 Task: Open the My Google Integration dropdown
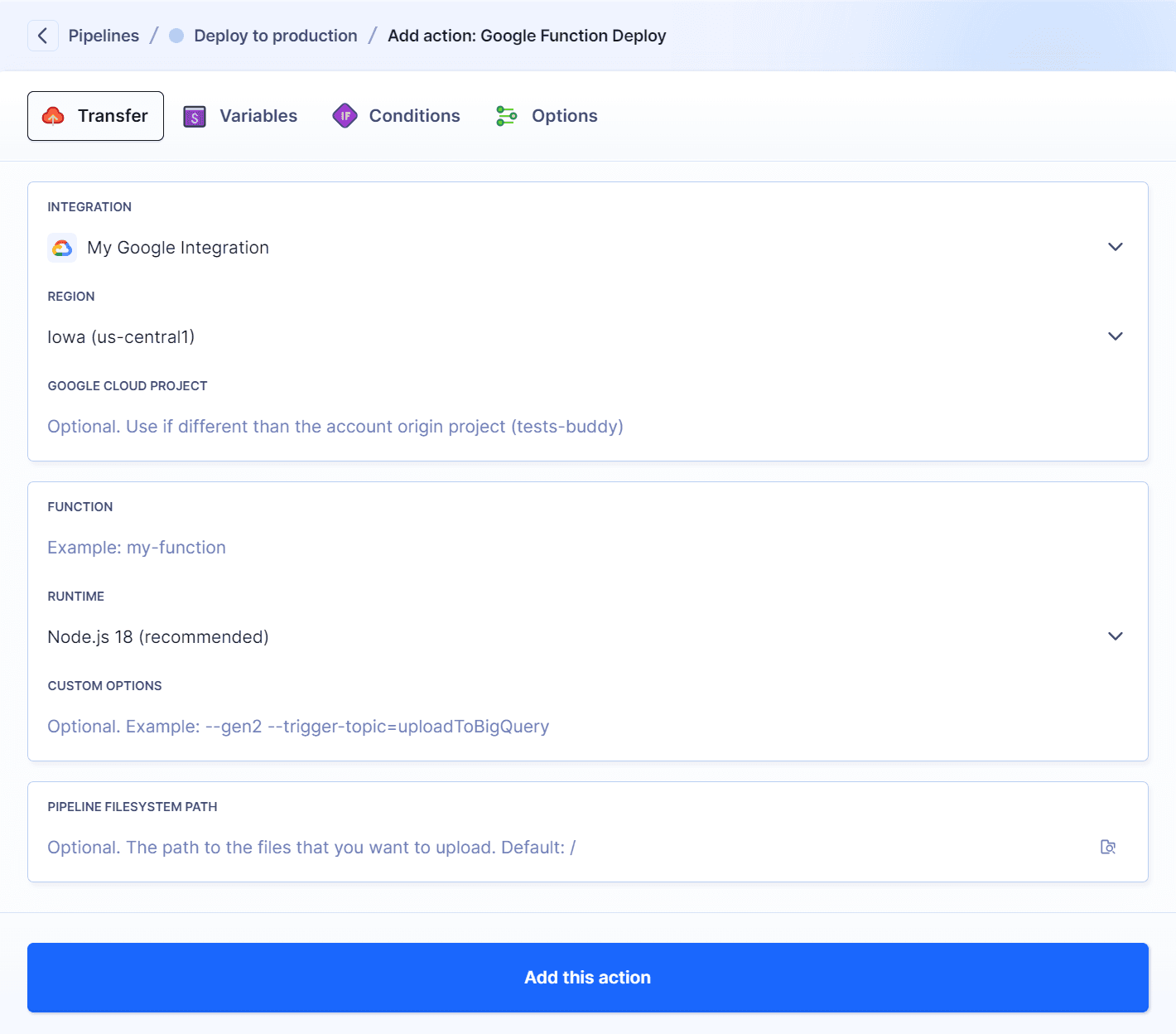pos(1116,247)
